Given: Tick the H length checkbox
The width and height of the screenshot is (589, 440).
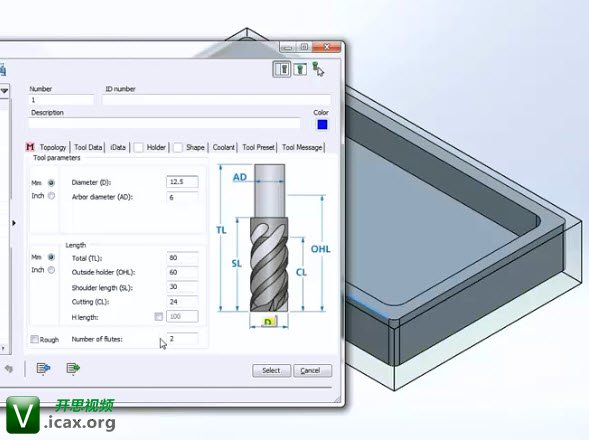Looking at the screenshot, I should point(159,316).
